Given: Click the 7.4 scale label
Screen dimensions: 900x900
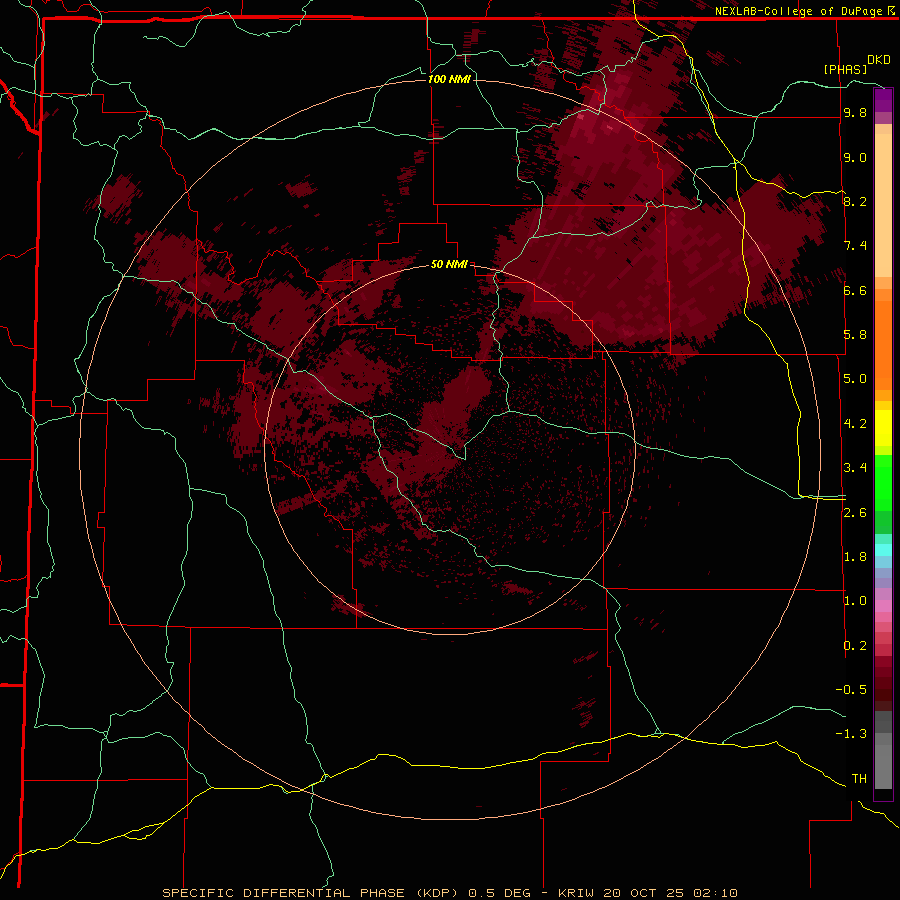Looking at the screenshot, I should pos(855,246).
